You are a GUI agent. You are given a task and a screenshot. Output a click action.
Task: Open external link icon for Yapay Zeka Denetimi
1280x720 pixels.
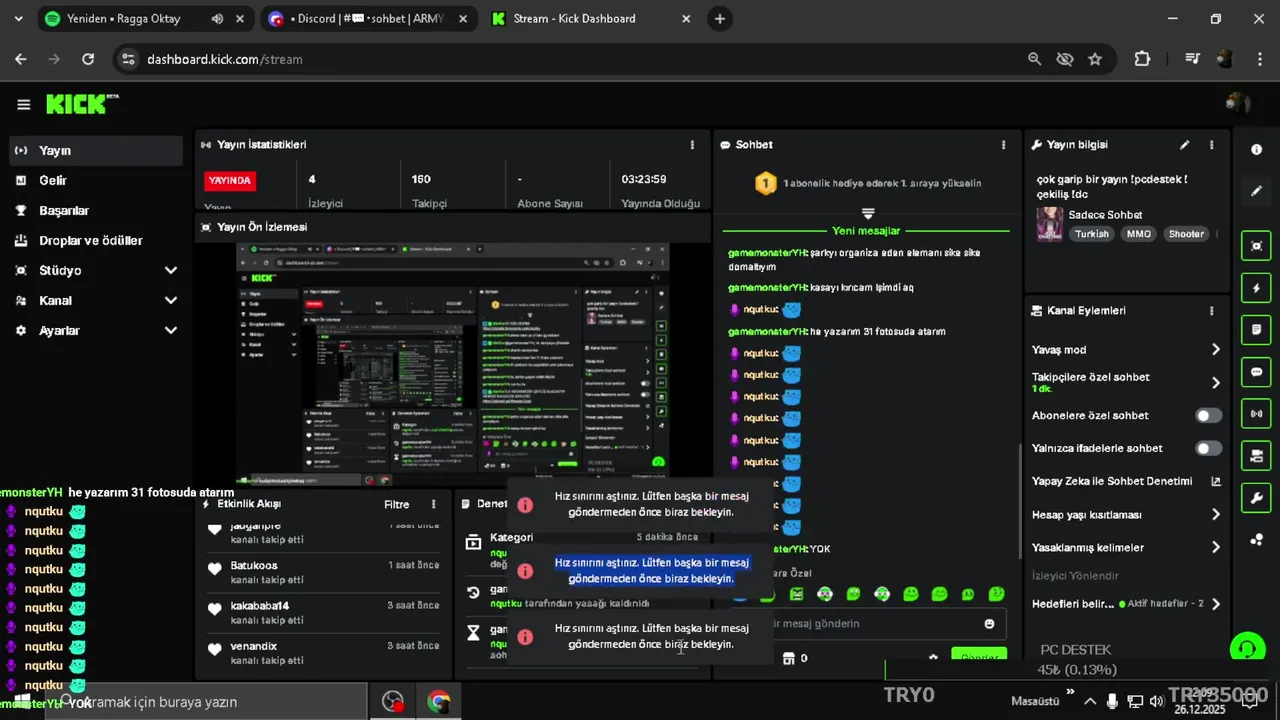coord(1216,481)
